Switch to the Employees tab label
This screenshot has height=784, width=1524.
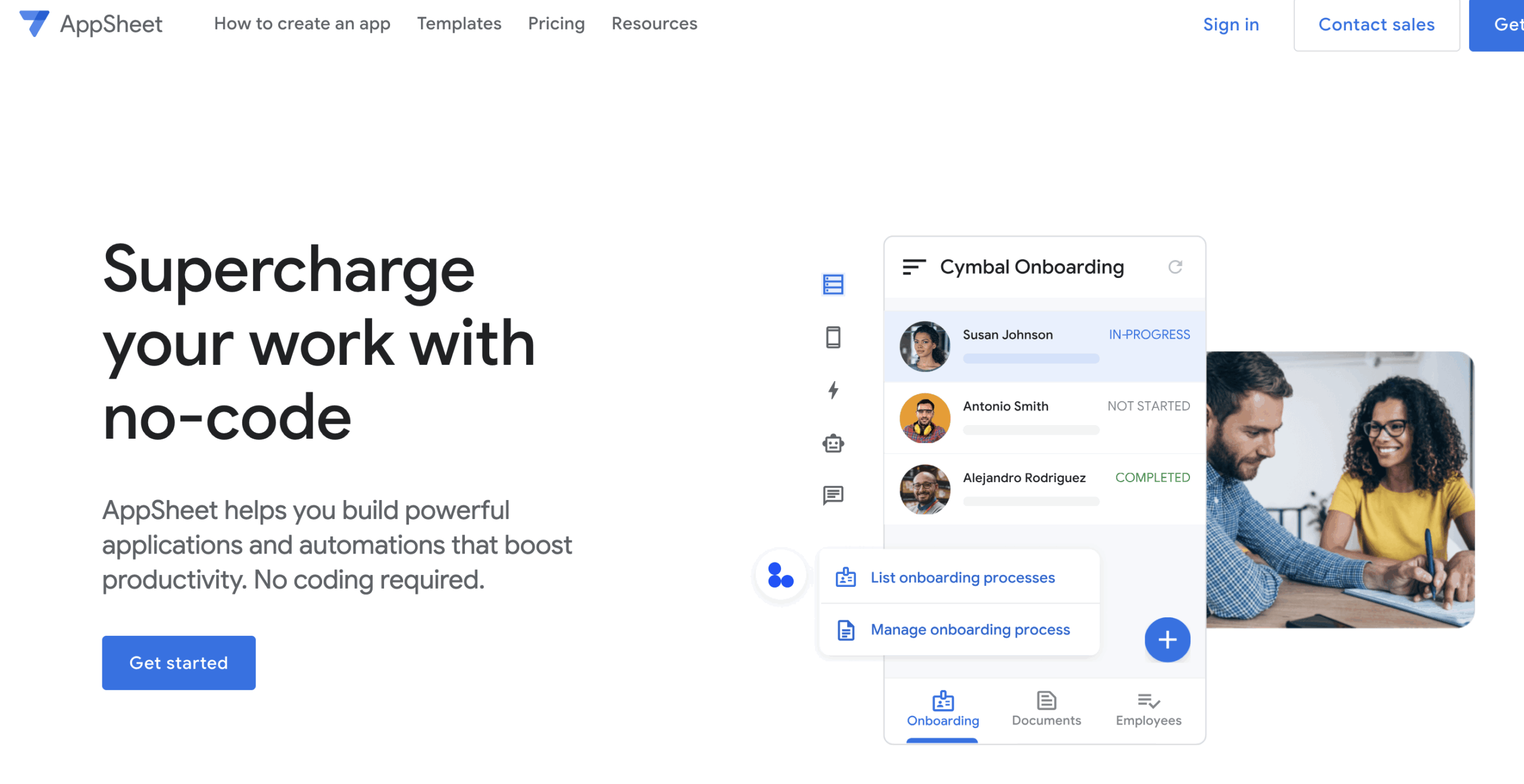pos(1148,720)
